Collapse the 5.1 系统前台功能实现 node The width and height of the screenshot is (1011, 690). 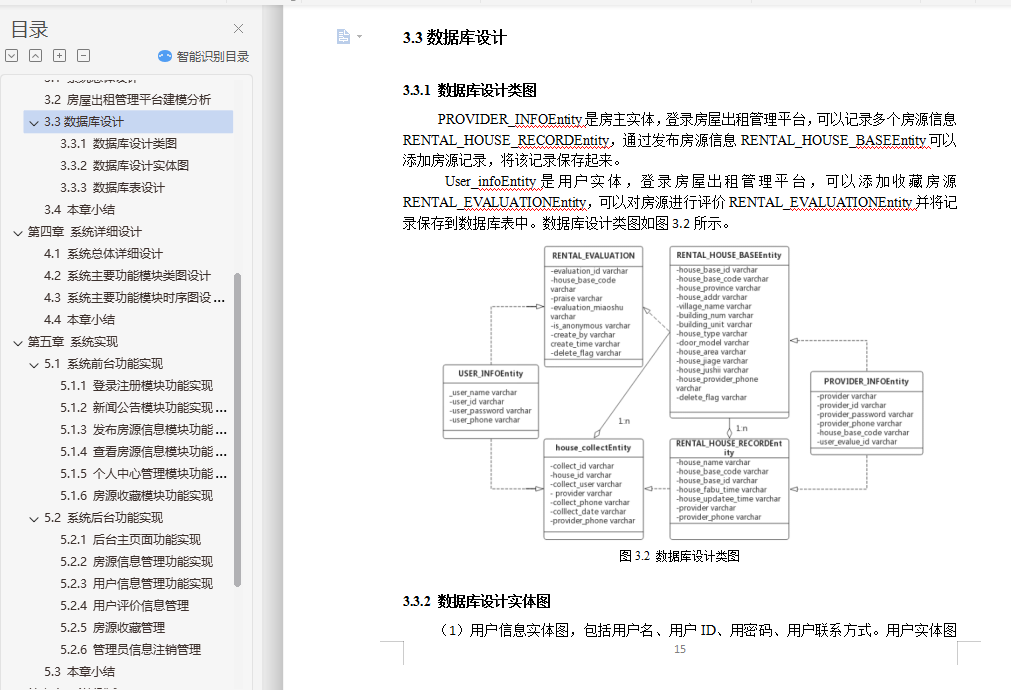34,364
